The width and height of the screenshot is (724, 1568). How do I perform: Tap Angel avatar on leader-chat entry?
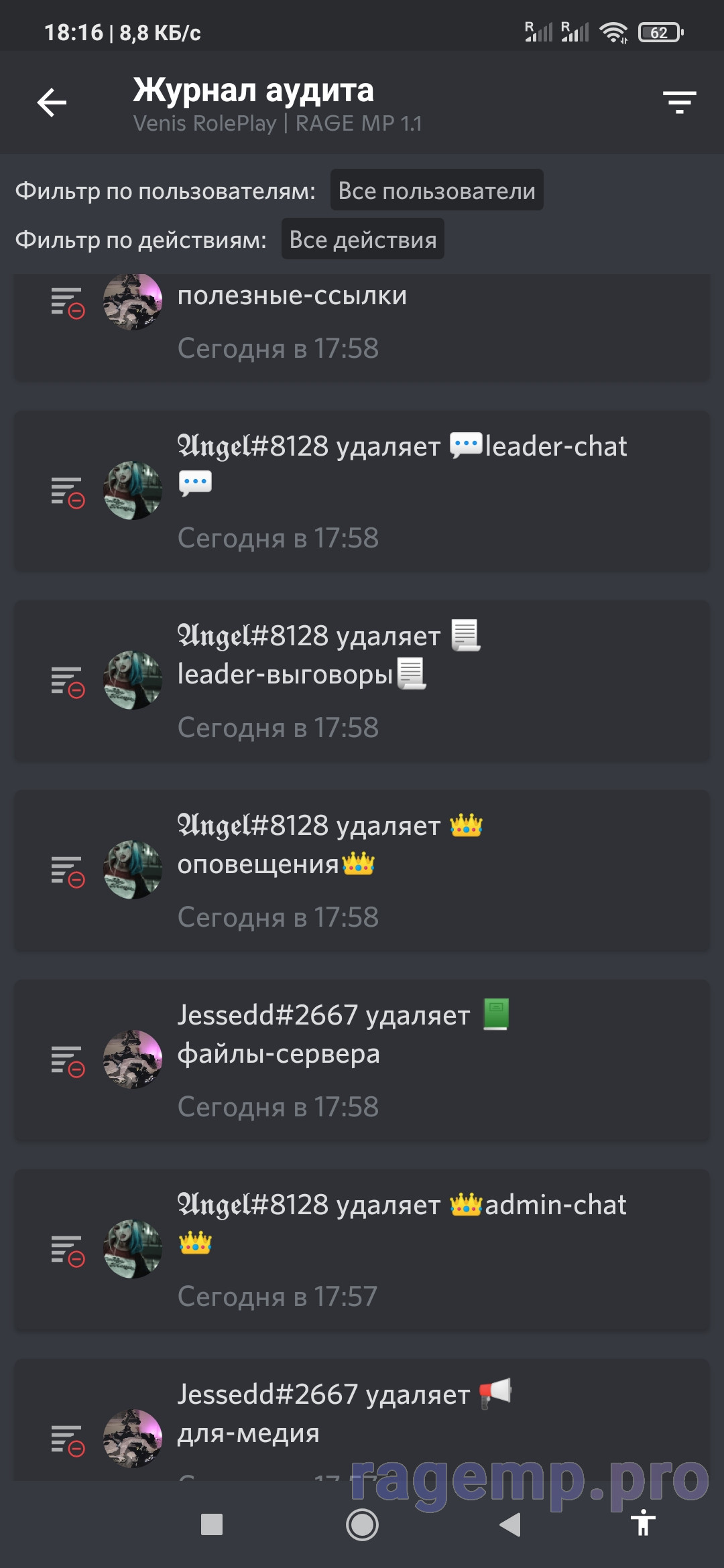133,491
